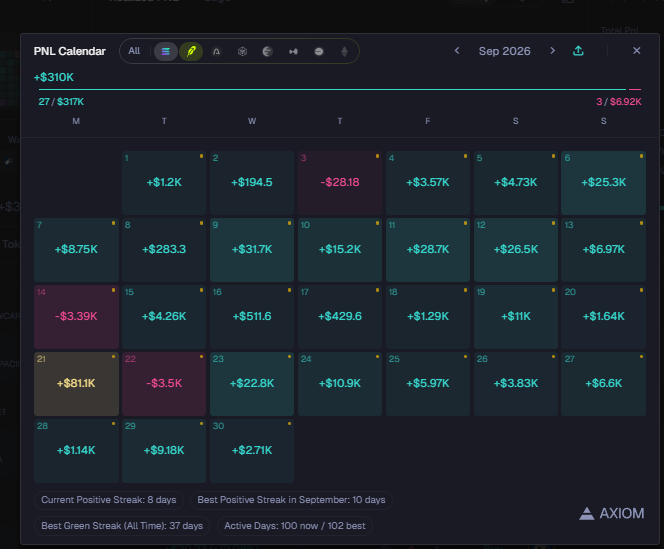Open day 15 cell showing +$4.26K
Screen dimensions: 664x549
[164, 317]
